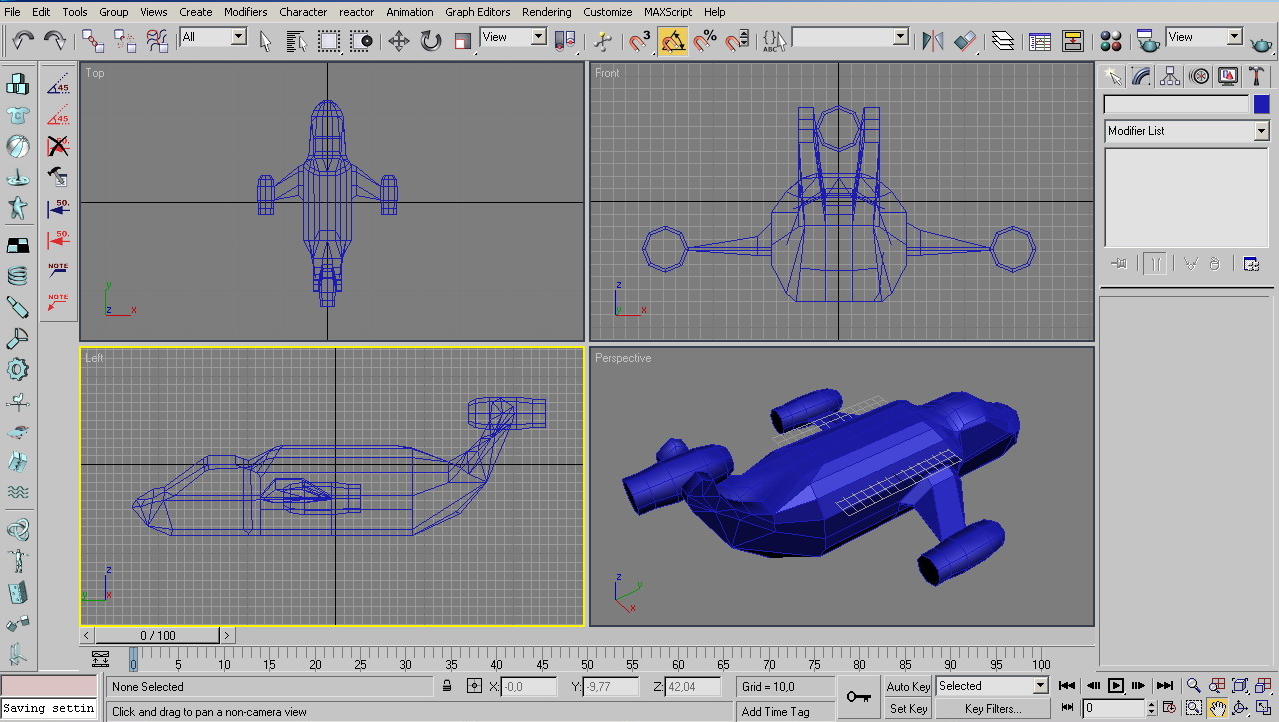The image size is (1279, 722).
Task: Select the Select and Move tool
Action: pyautogui.click(x=398, y=41)
